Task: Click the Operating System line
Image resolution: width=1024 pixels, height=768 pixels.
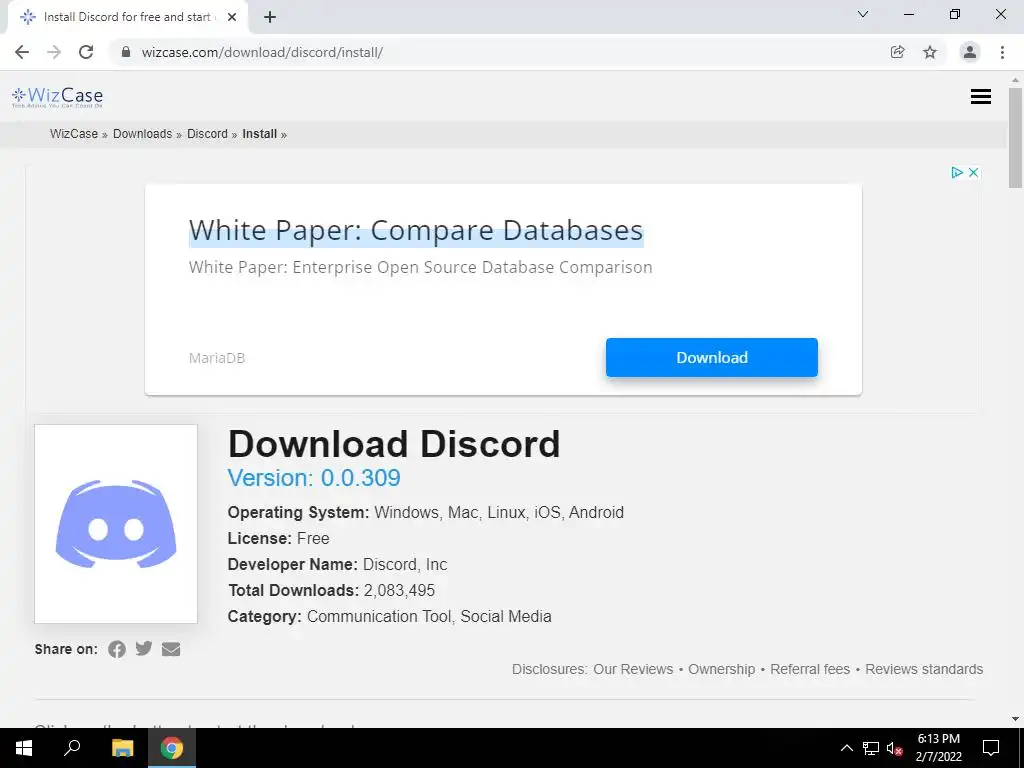Action: tap(425, 512)
